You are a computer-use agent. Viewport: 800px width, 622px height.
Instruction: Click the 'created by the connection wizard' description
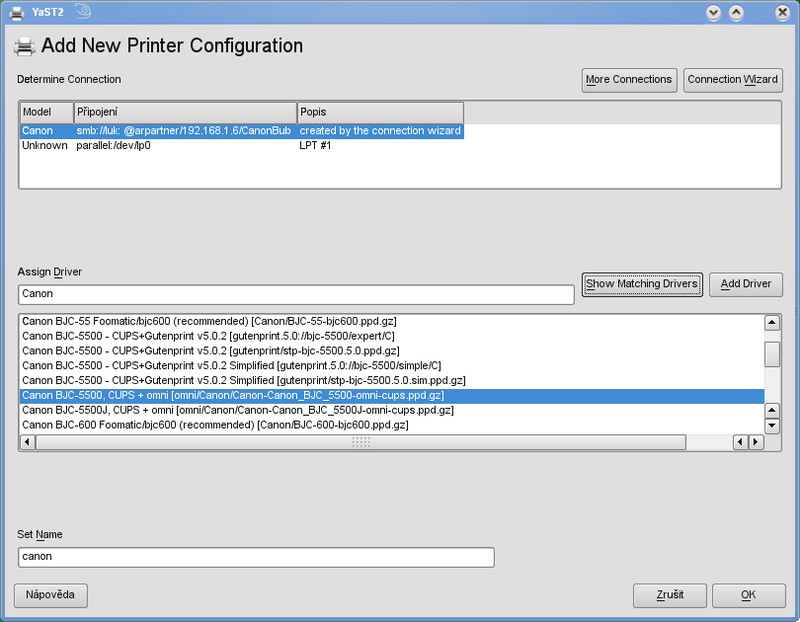(x=380, y=131)
